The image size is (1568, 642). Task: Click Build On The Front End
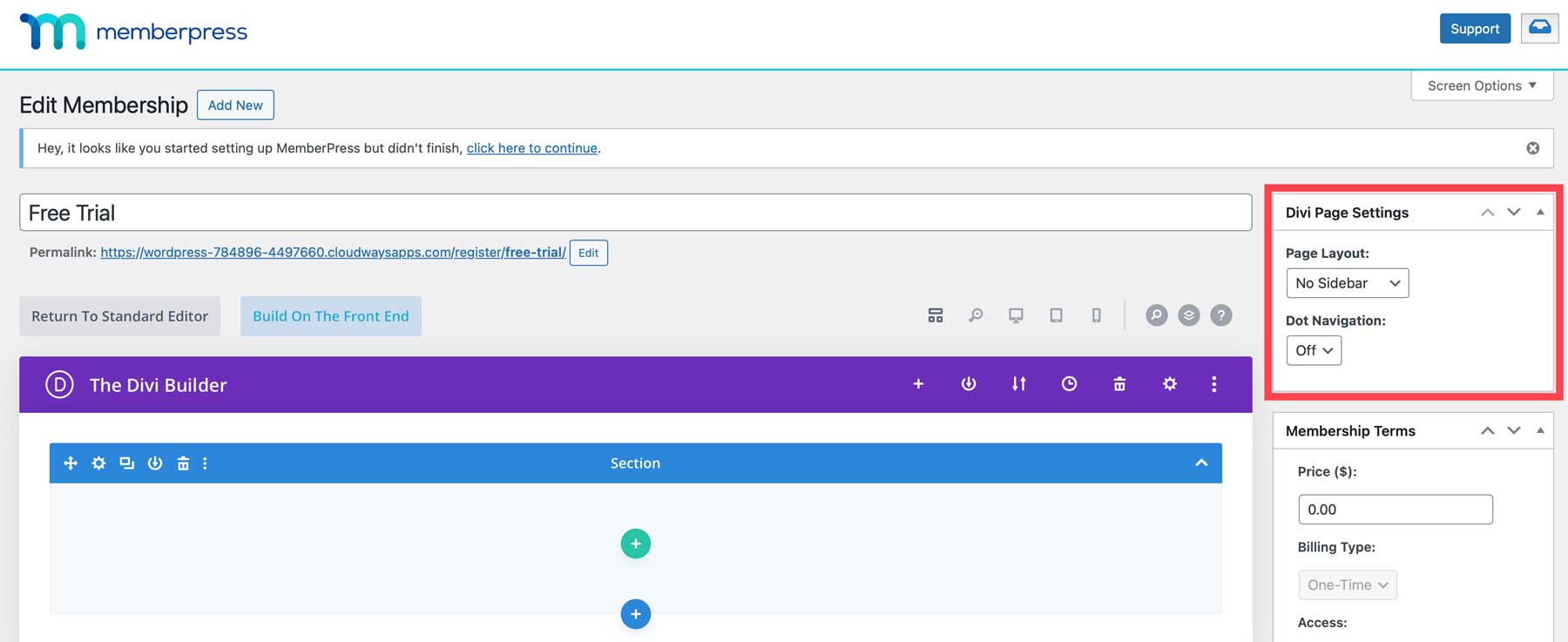331,316
